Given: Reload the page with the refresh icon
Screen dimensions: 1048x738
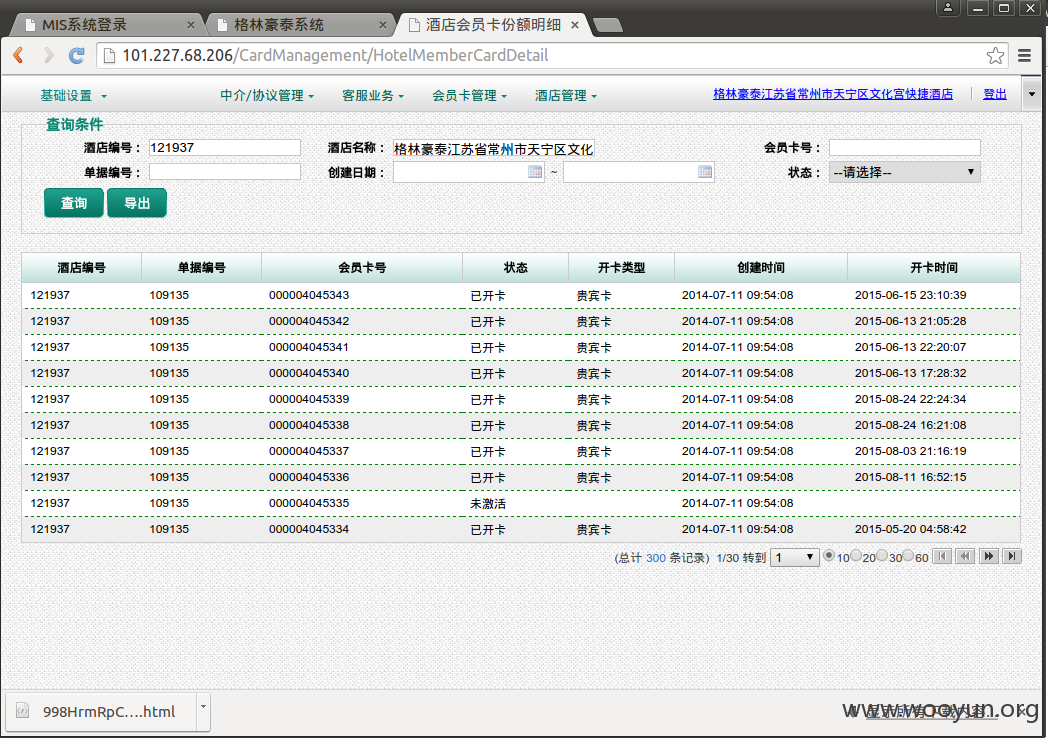Looking at the screenshot, I should tap(77, 55).
